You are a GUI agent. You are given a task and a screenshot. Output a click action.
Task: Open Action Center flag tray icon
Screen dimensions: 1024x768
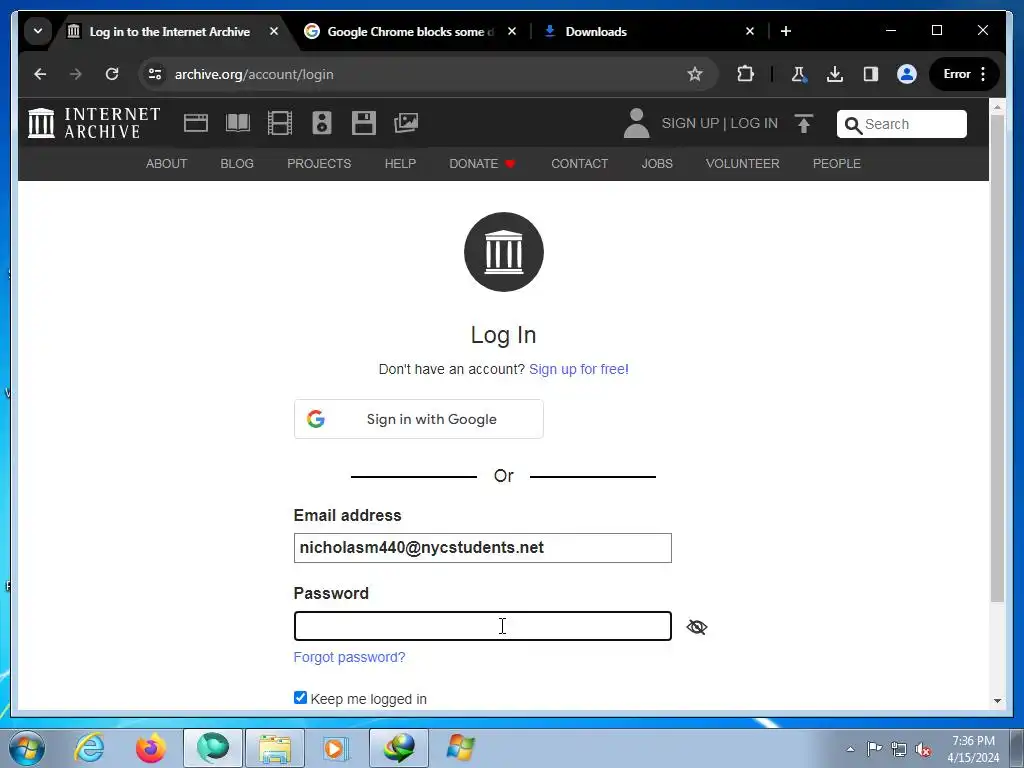click(x=874, y=749)
